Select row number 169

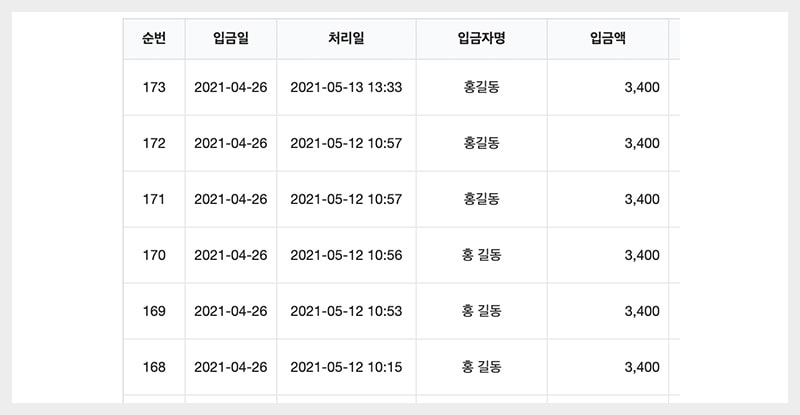pyautogui.click(x=154, y=311)
